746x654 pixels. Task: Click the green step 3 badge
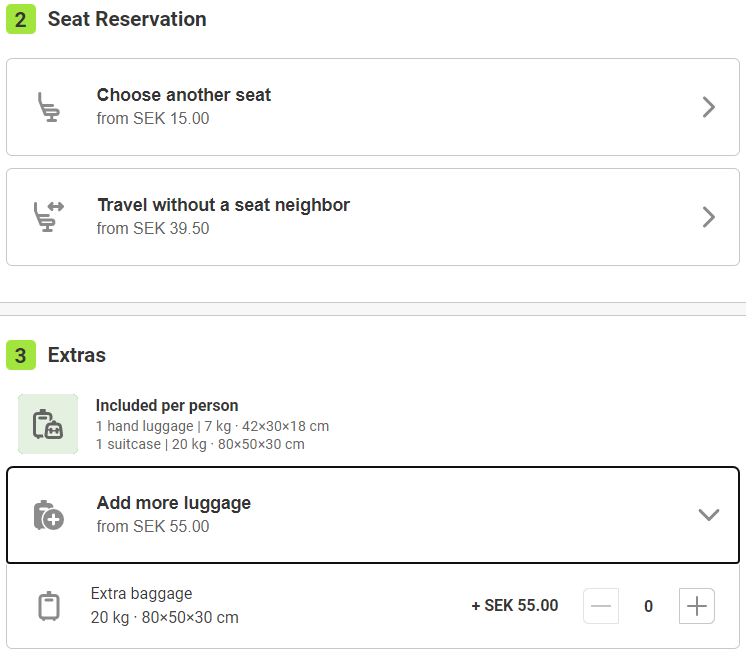21,355
